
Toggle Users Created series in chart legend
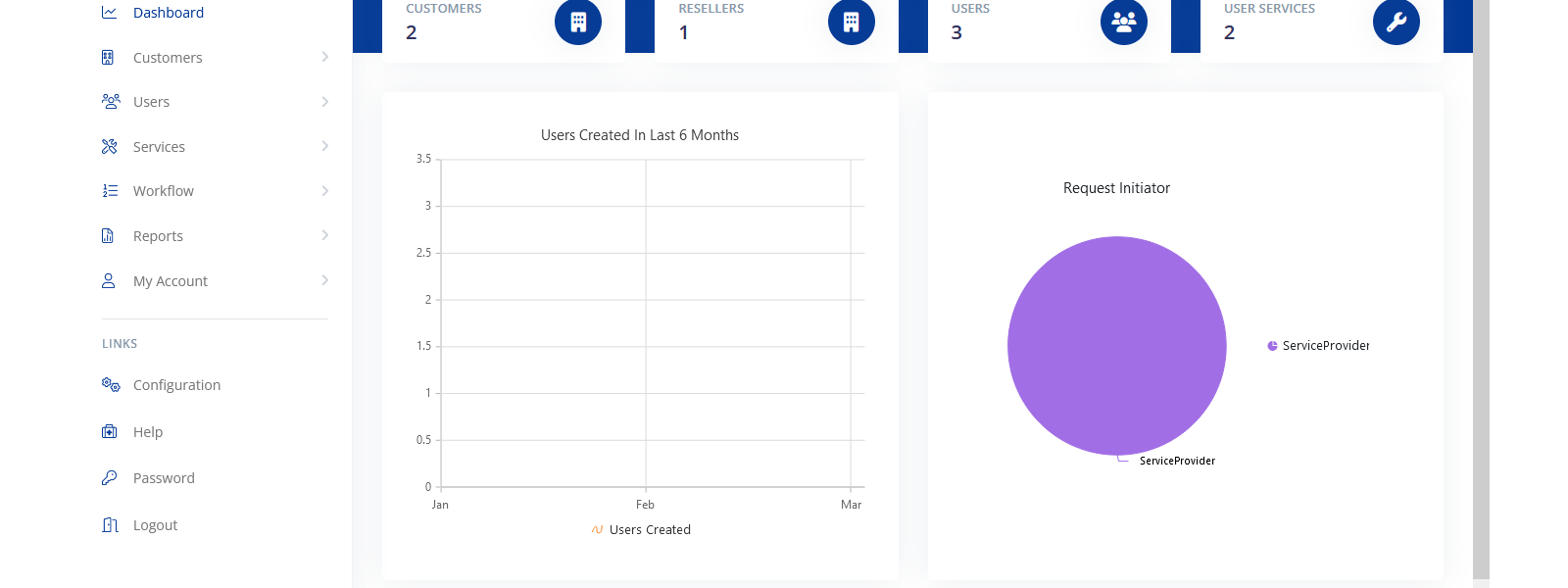641,530
